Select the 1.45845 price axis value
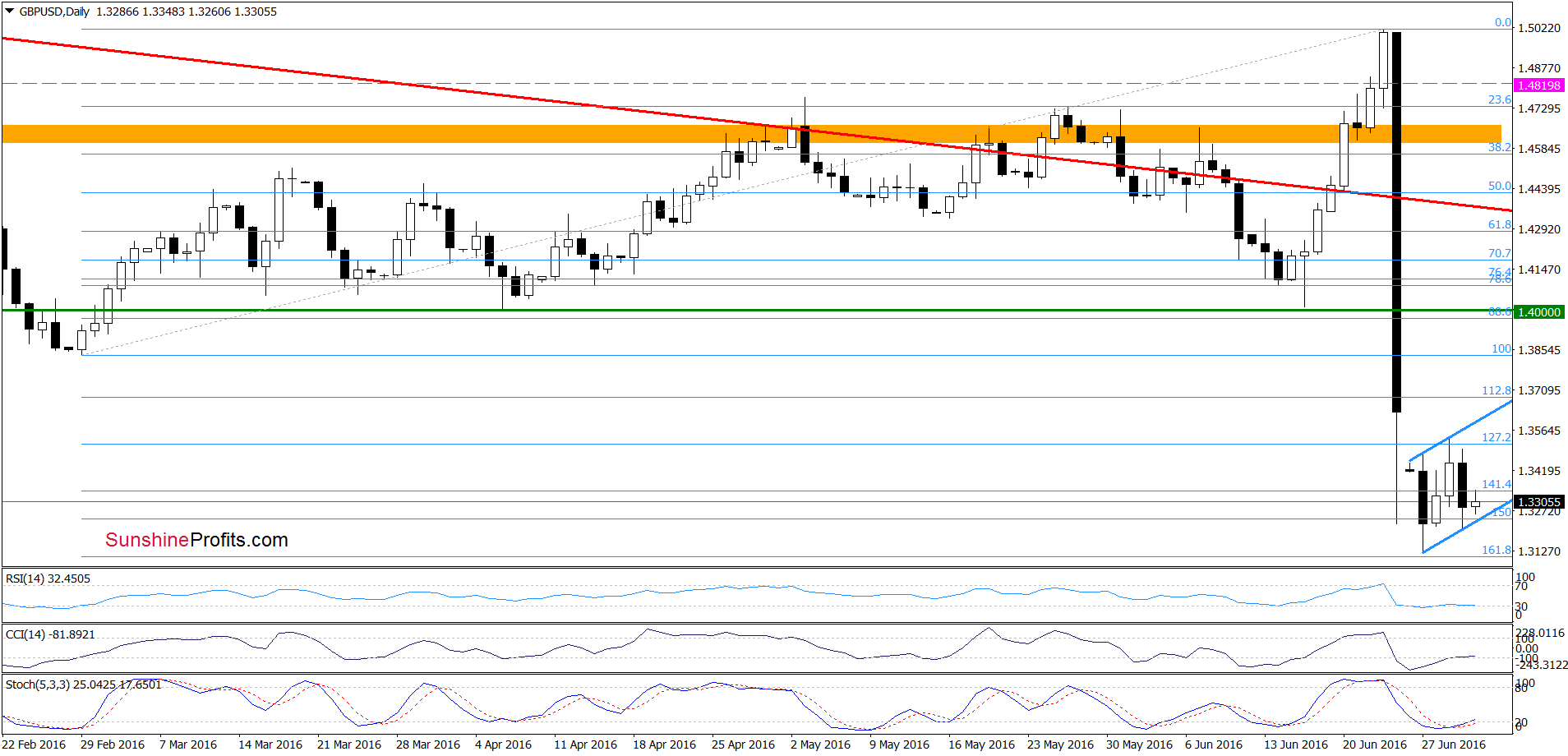Screen dimensions: 1568x756 click(x=1539, y=149)
